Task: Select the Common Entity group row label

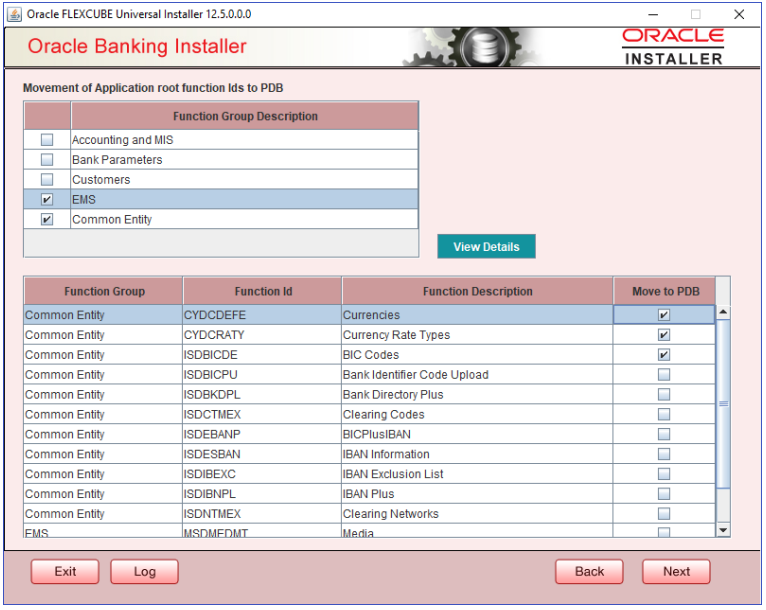Action: [112, 220]
